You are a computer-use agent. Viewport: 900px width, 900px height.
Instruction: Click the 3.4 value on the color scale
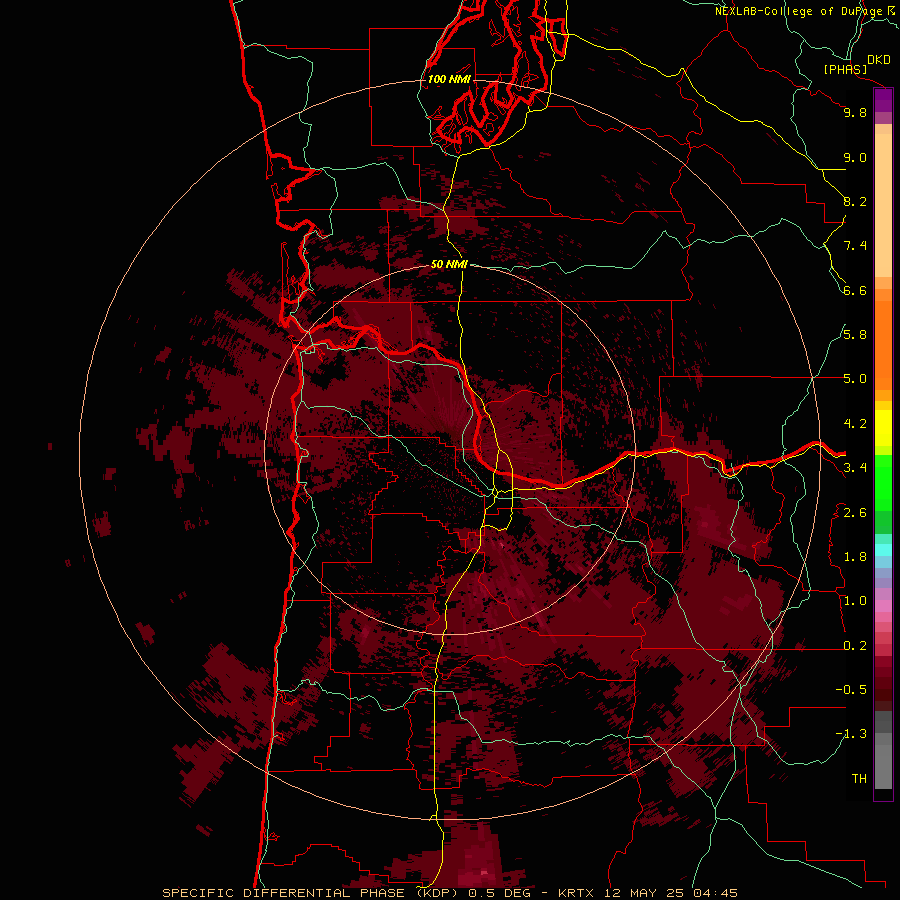[x=855, y=468]
